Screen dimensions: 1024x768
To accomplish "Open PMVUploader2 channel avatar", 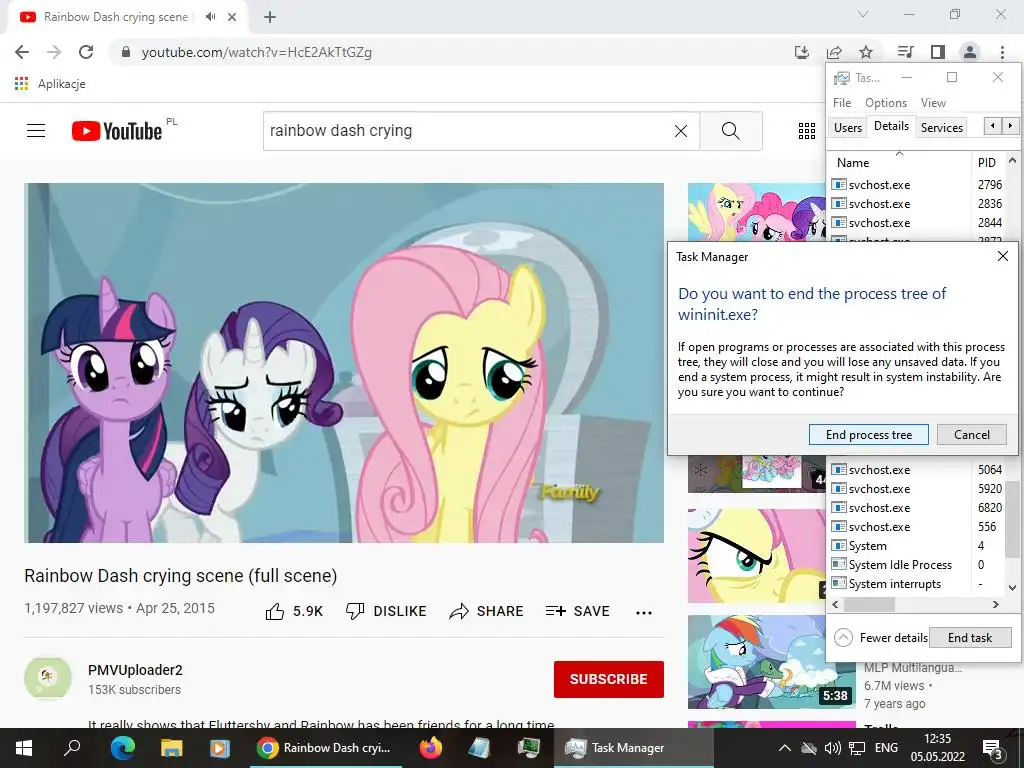I will click(48, 678).
